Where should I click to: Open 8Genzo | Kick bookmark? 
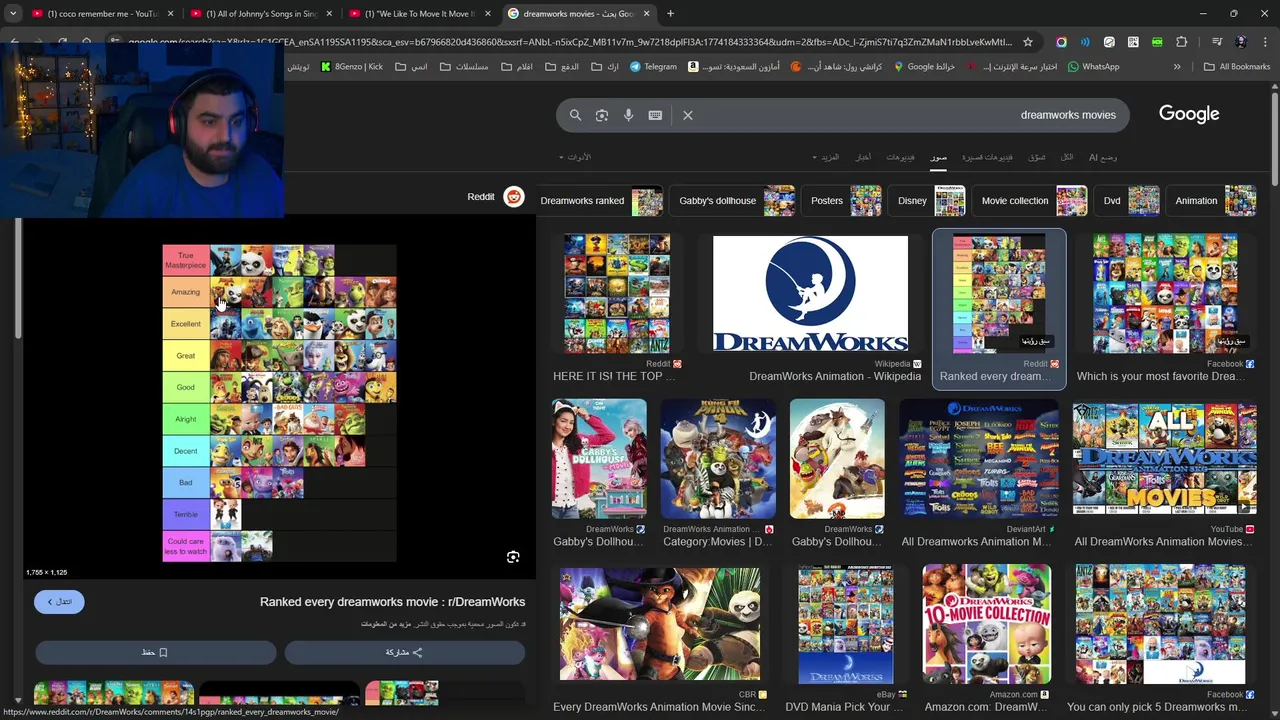(x=351, y=67)
